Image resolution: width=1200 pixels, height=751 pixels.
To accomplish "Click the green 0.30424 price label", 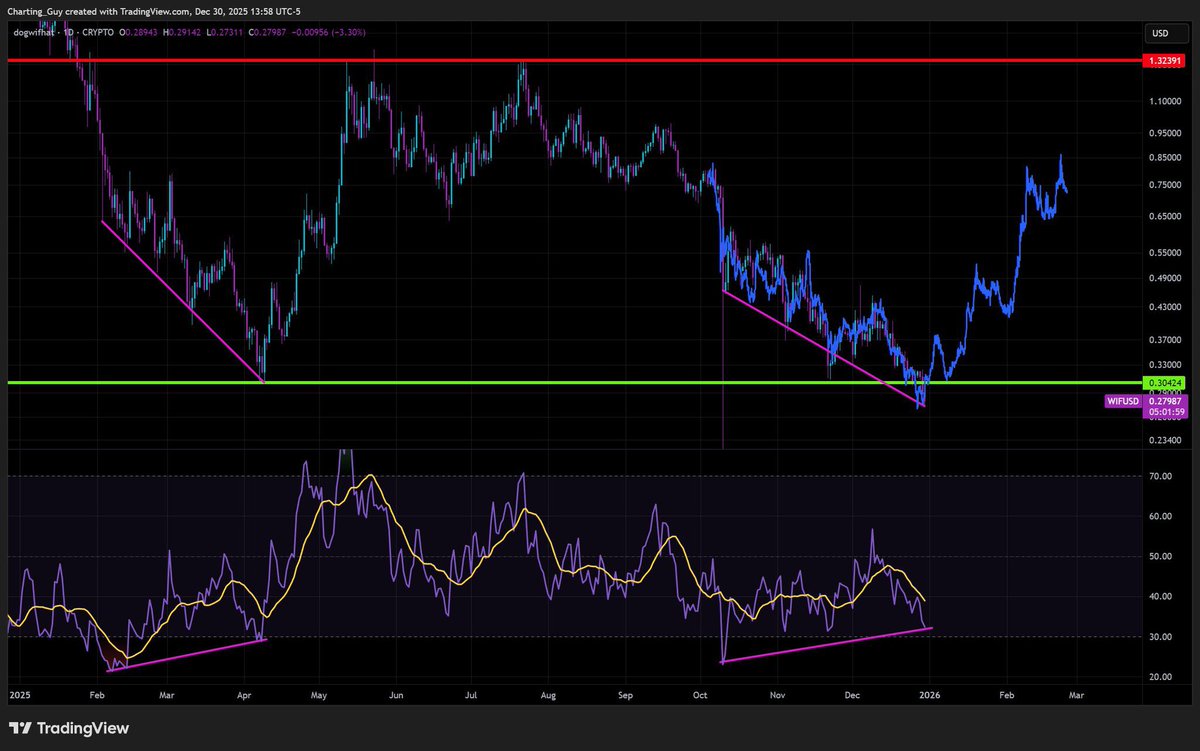I will pyautogui.click(x=1165, y=383).
